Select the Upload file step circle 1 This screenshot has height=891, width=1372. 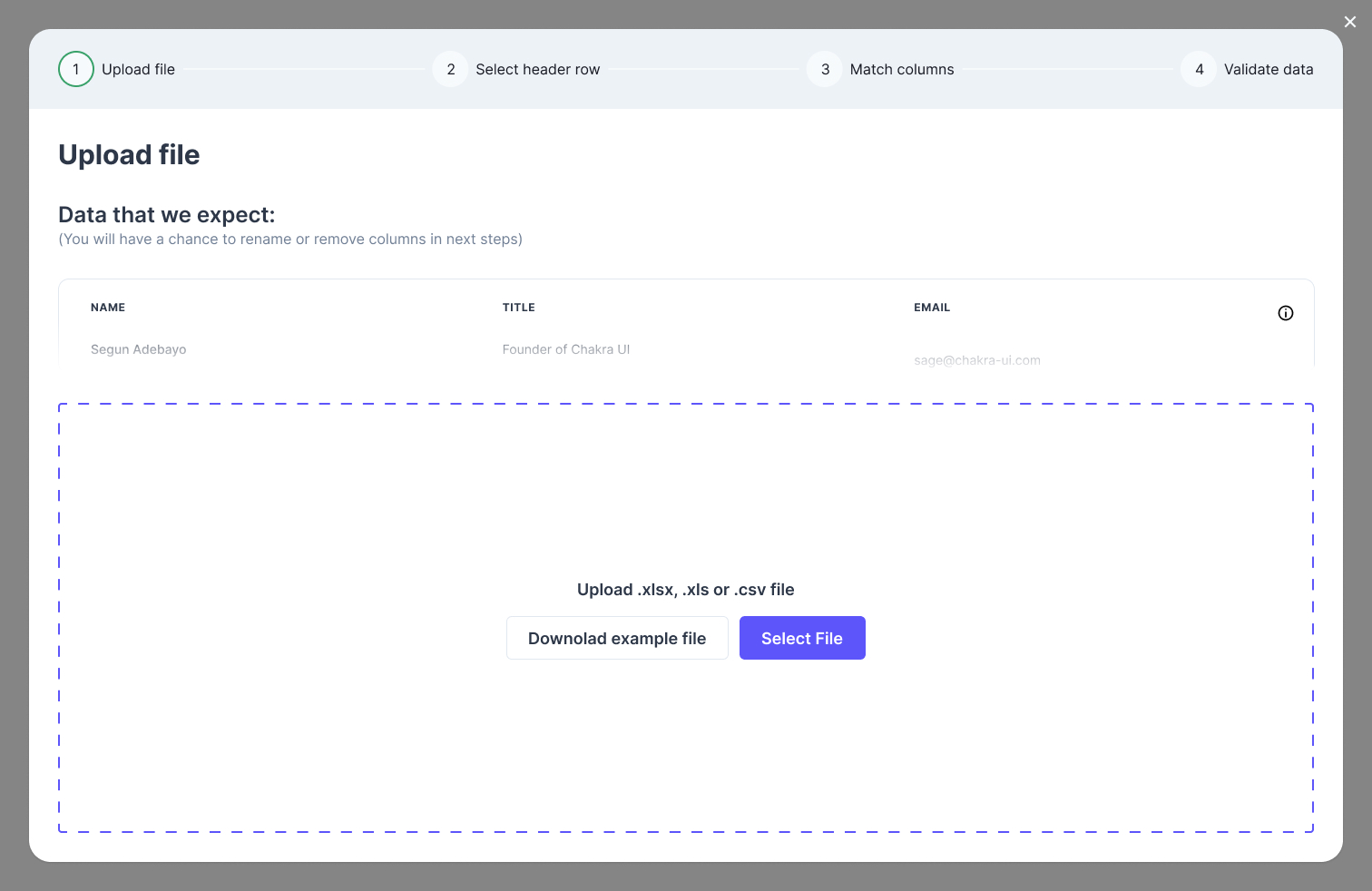[76, 69]
